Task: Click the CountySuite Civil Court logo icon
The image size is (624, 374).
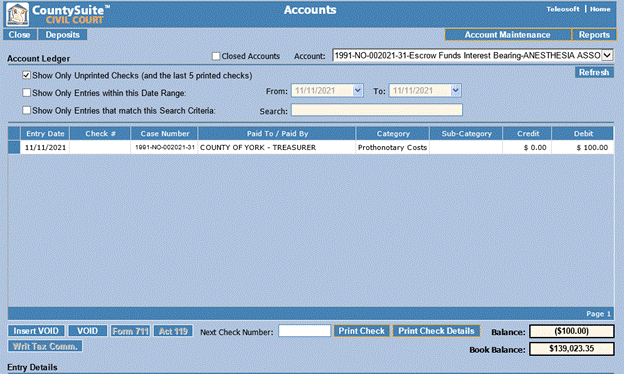Action: (17, 14)
